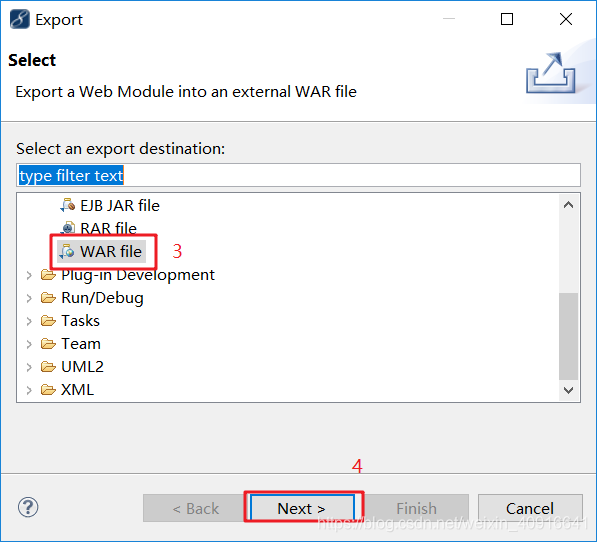The height and width of the screenshot is (542, 597).
Task: Expand the Run/Debug category
Action: 29,298
